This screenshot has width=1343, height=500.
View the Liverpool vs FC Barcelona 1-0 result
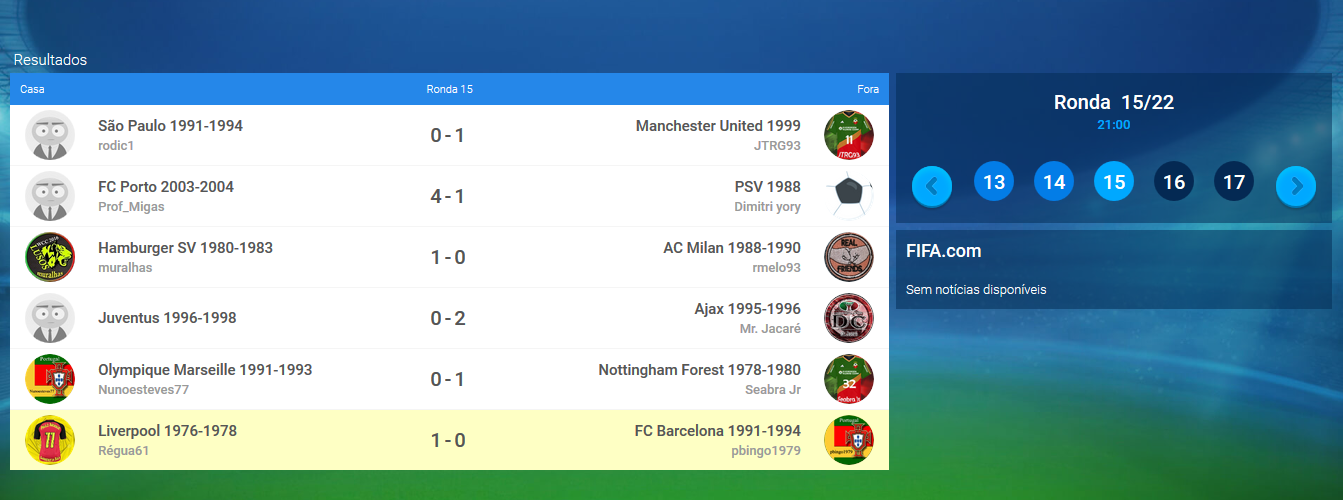(447, 440)
